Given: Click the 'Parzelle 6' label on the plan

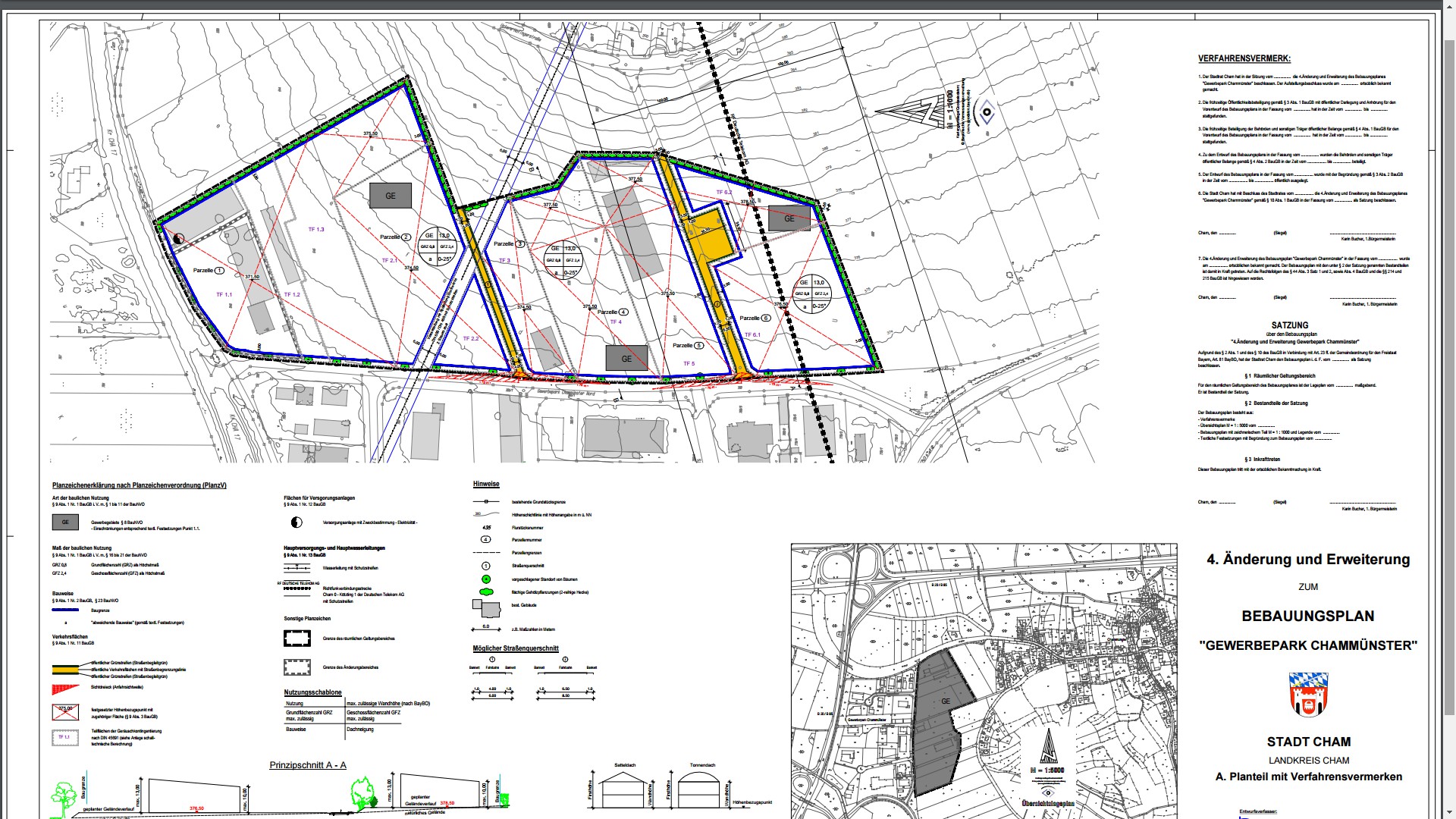Looking at the screenshot, I should coord(755,318).
